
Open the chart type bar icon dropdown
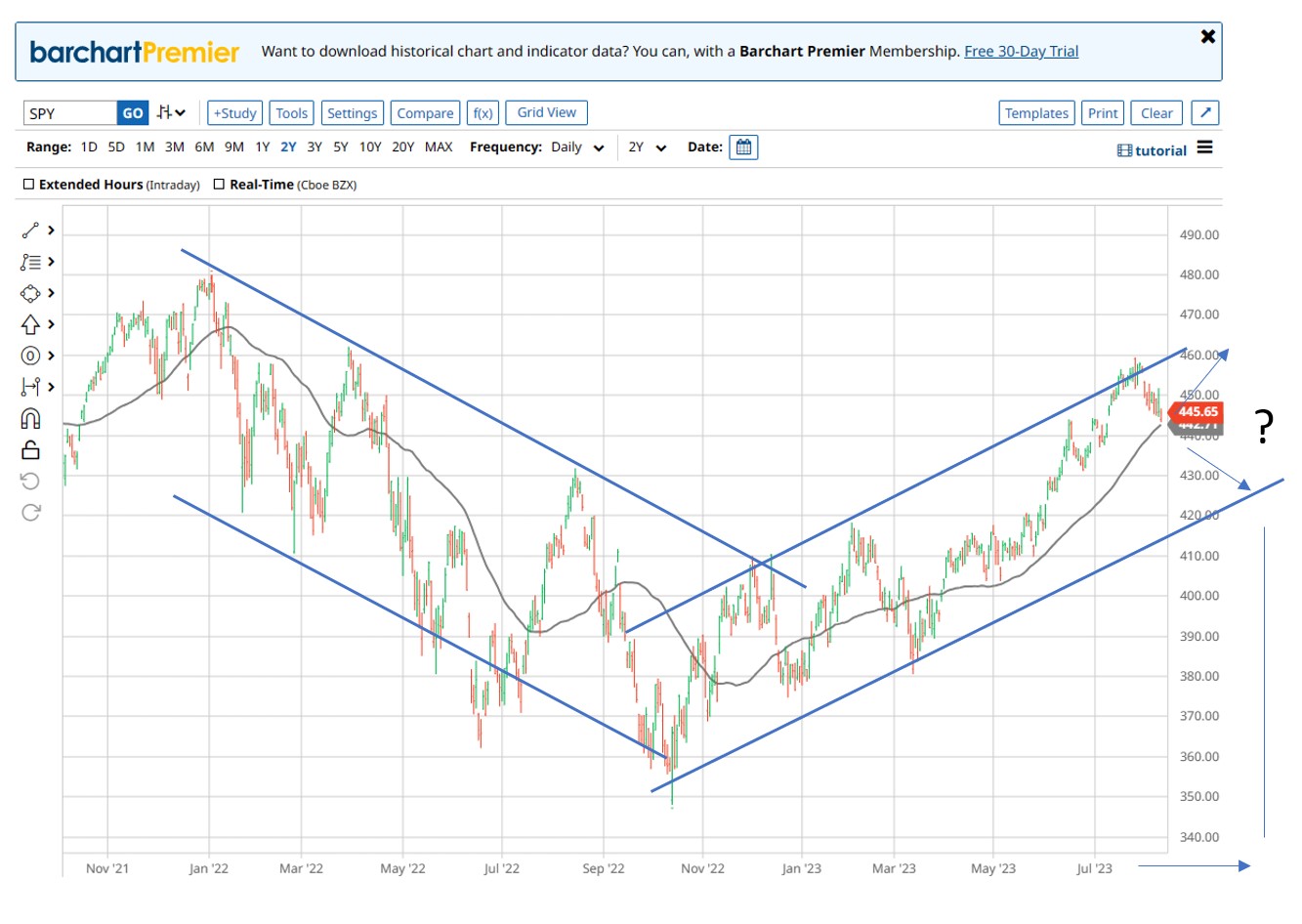coord(172,112)
